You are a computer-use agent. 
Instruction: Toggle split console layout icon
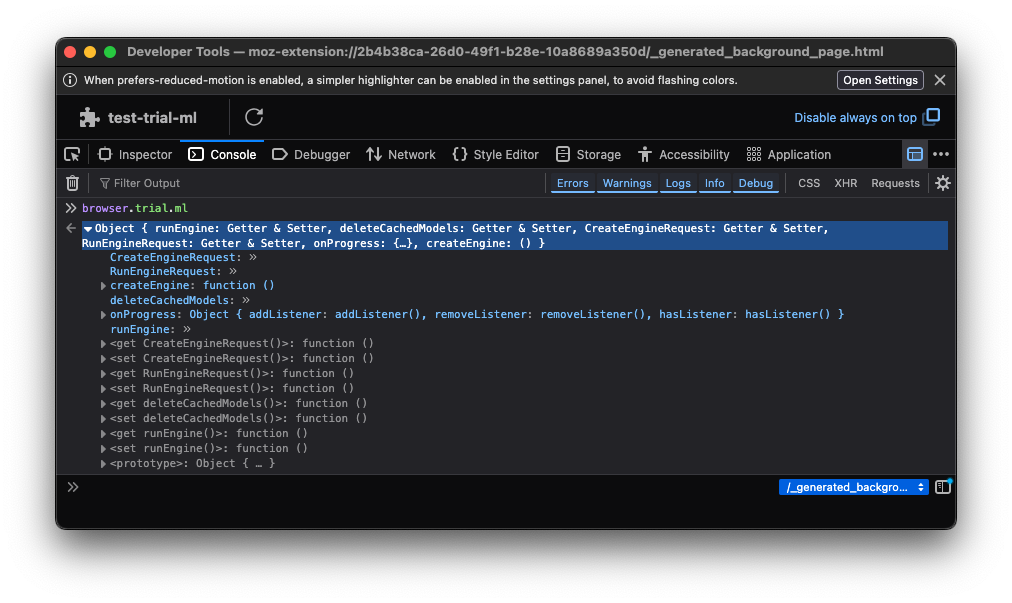[915, 154]
